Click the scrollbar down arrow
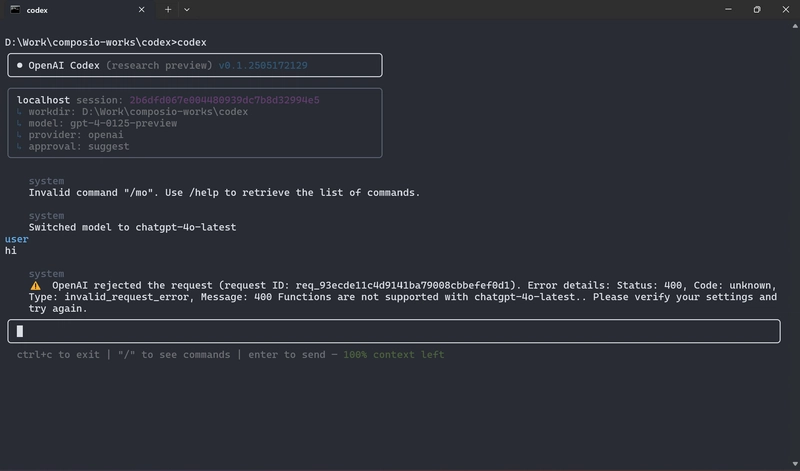The image size is (800, 471). [x=795, y=464]
